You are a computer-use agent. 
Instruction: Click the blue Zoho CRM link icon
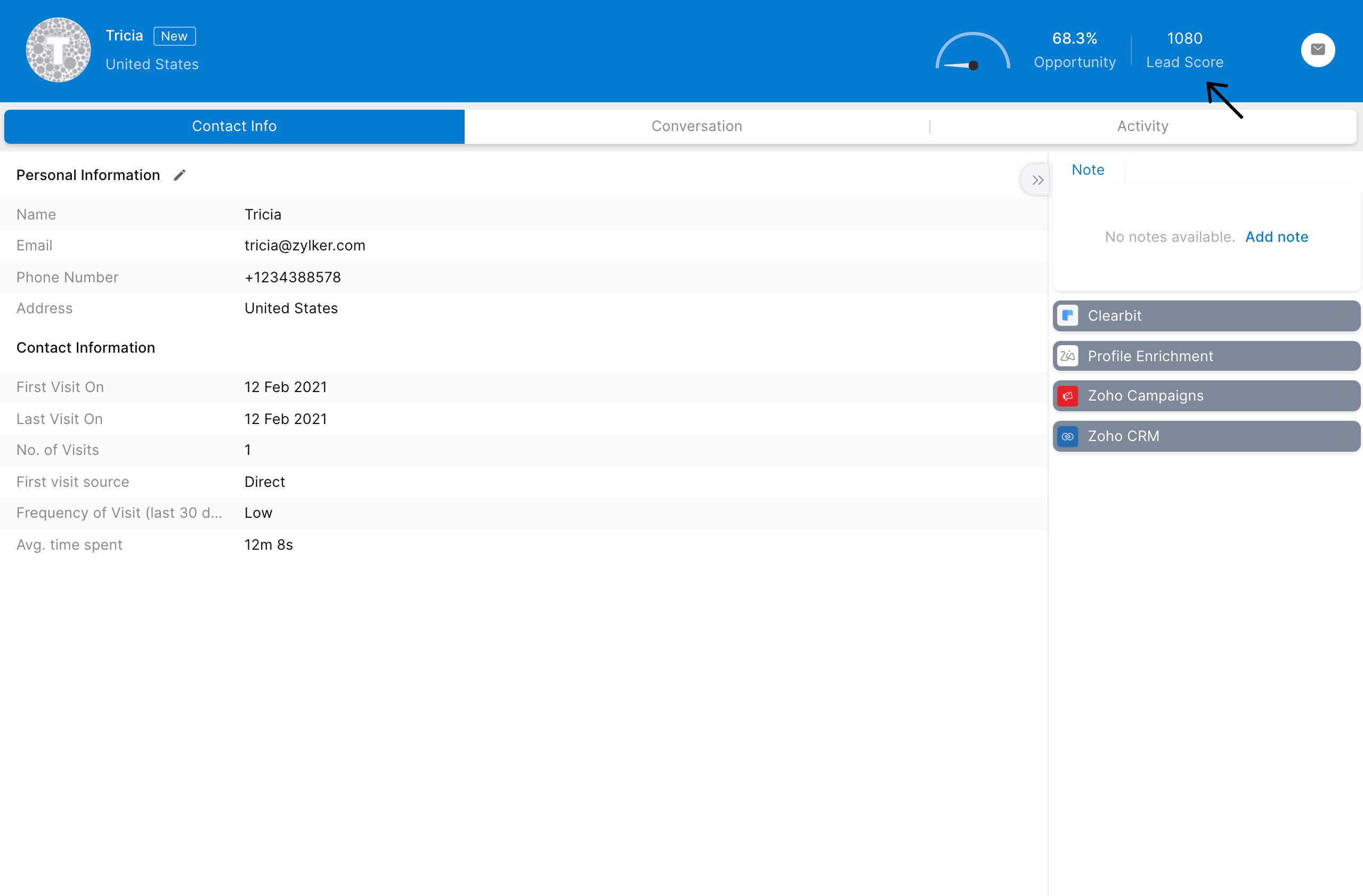pos(1067,436)
